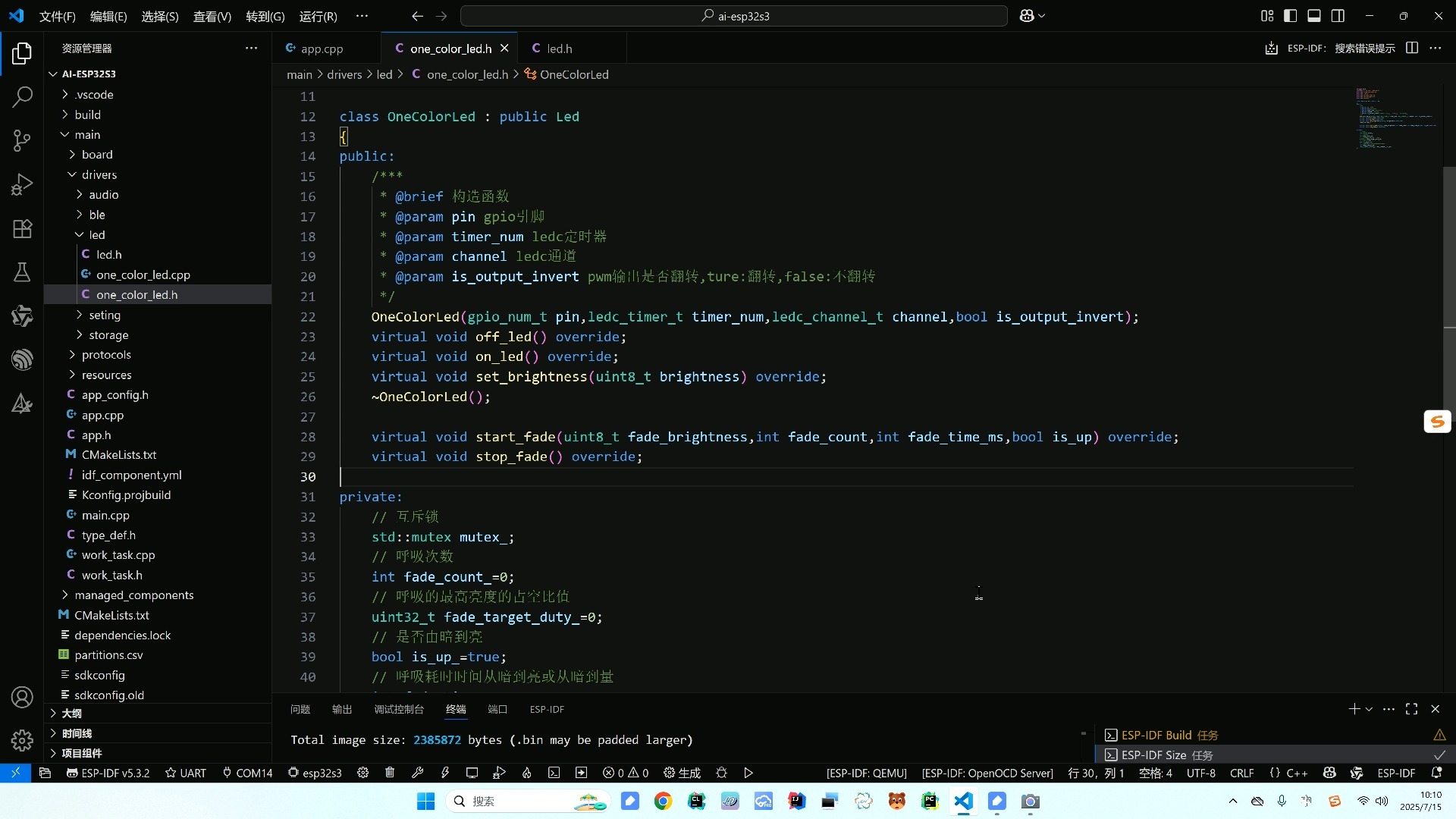Click ESP-IDF flash lightning icon

tap(444, 773)
